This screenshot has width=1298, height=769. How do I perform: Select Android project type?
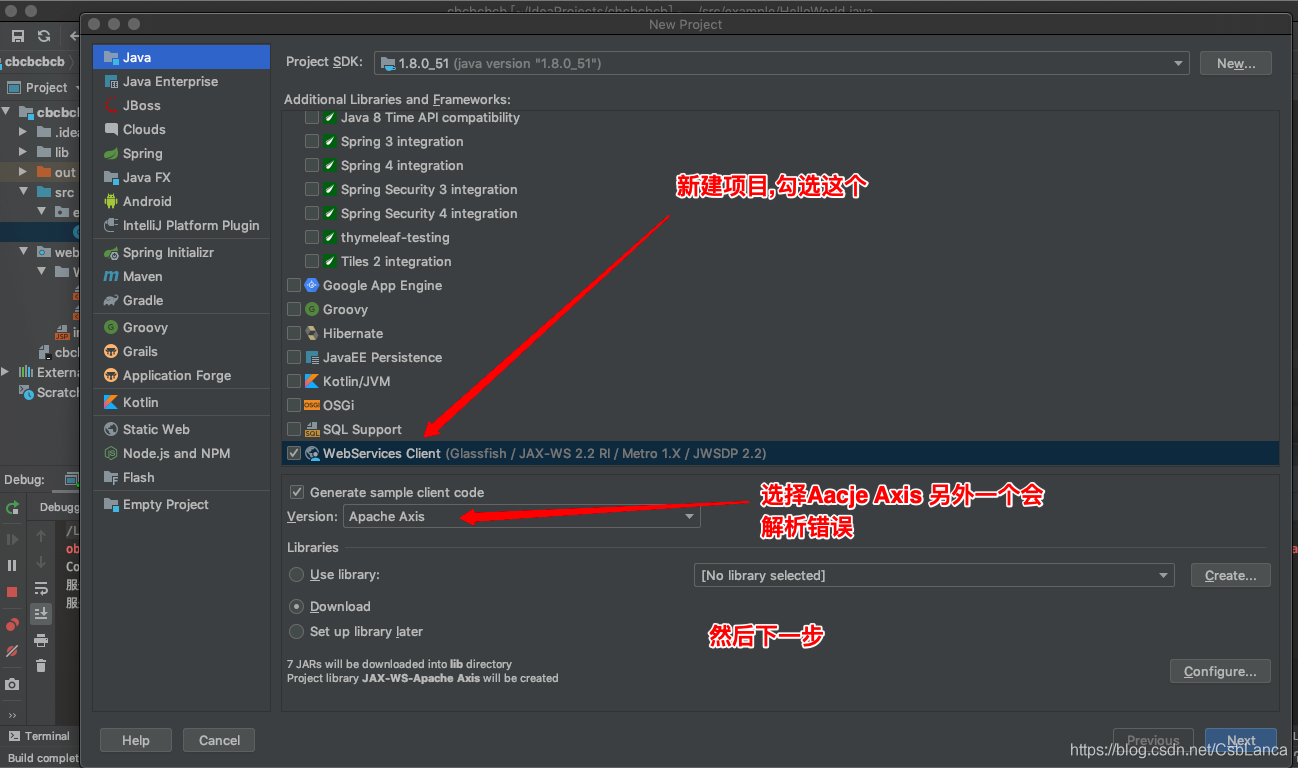pyautogui.click(x=181, y=201)
